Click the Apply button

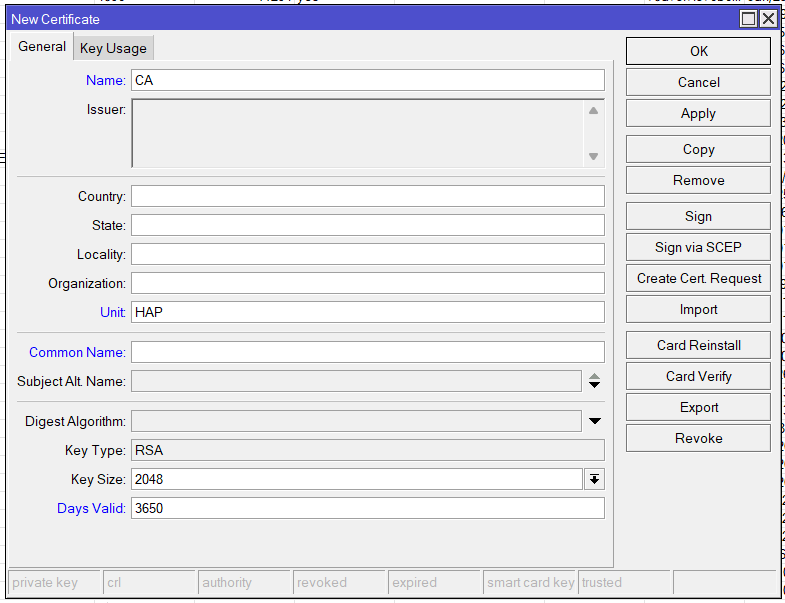pyautogui.click(x=698, y=113)
